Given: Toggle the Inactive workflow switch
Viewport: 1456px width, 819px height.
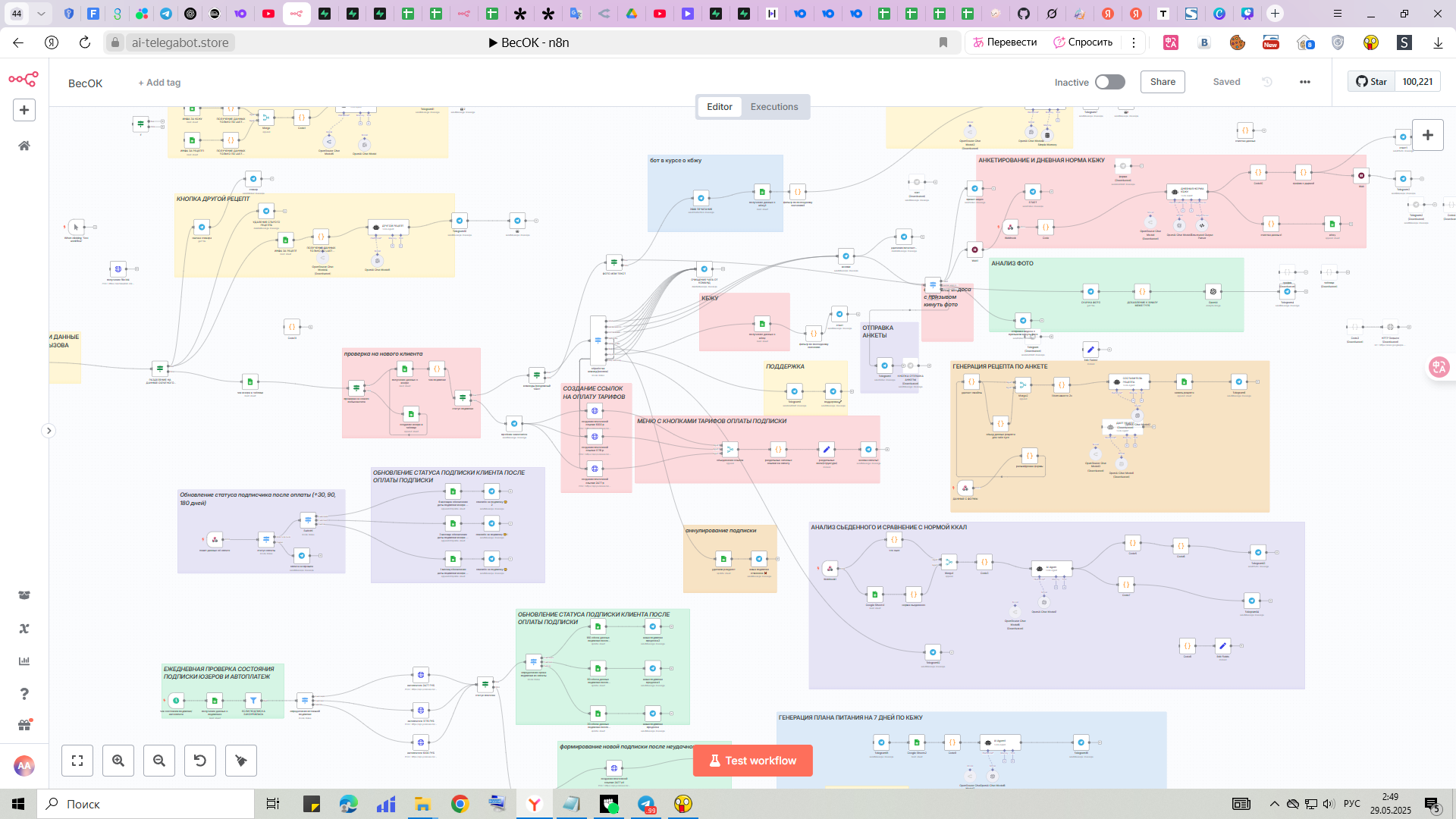Looking at the screenshot, I should pos(1109,82).
